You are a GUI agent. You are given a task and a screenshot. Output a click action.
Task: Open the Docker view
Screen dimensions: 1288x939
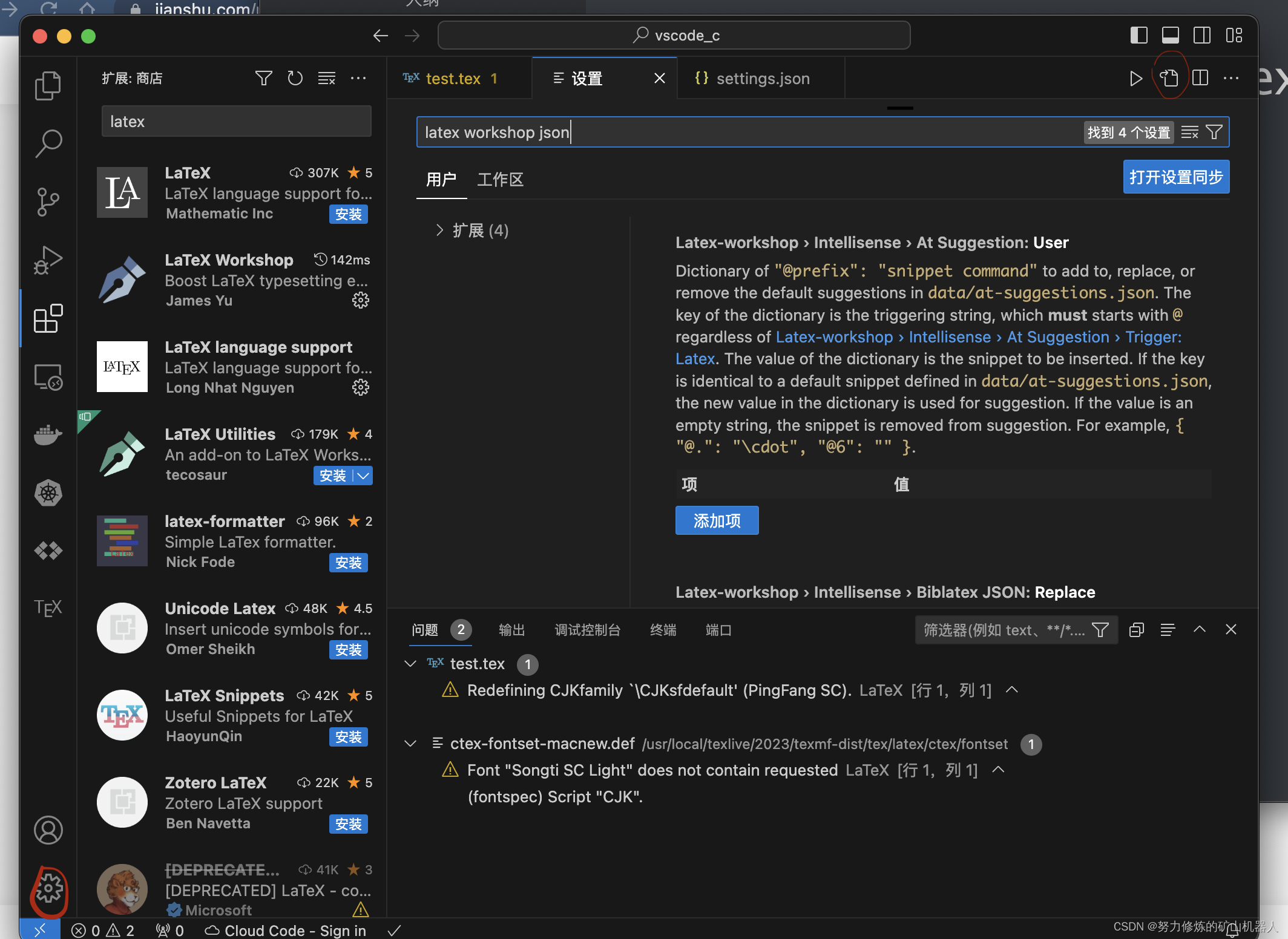[x=48, y=434]
